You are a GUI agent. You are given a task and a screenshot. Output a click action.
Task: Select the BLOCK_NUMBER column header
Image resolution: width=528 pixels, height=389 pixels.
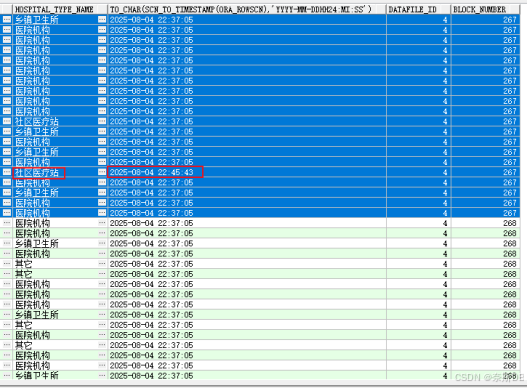click(485, 9)
